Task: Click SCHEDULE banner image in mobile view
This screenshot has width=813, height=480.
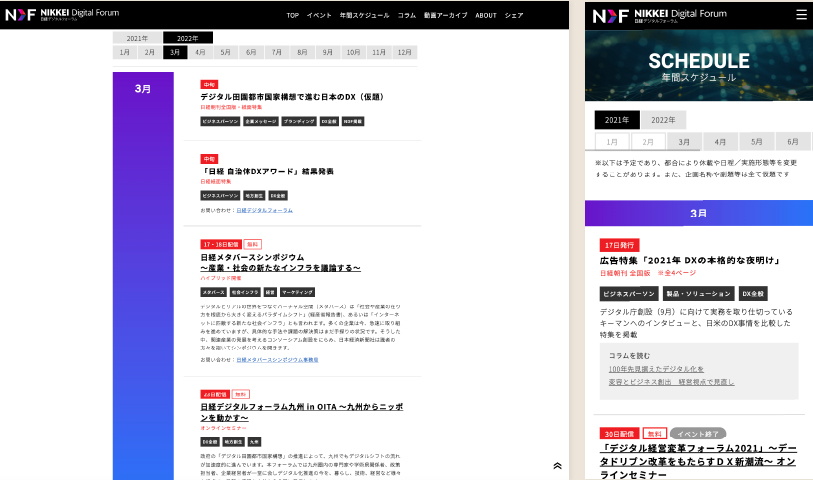Action: (699, 65)
